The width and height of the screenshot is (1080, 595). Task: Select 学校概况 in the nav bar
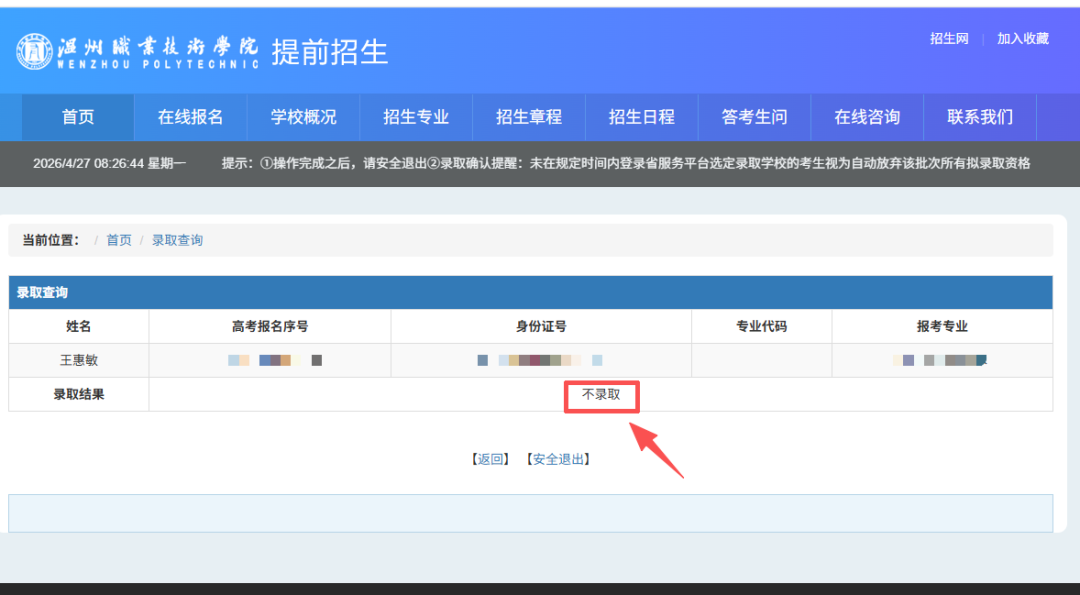(303, 117)
